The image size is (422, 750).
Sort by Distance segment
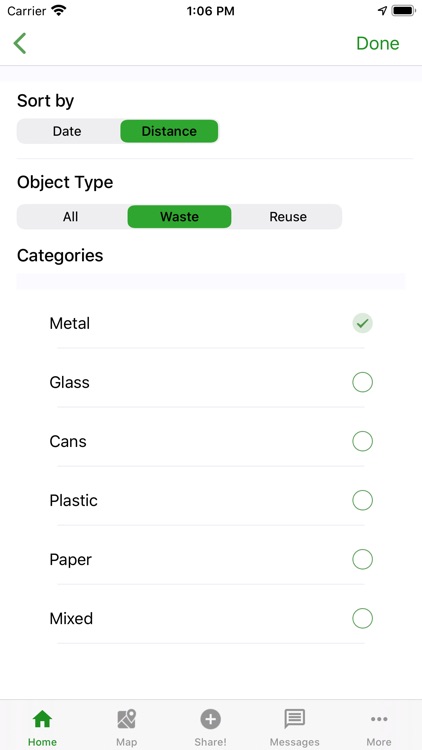click(169, 131)
